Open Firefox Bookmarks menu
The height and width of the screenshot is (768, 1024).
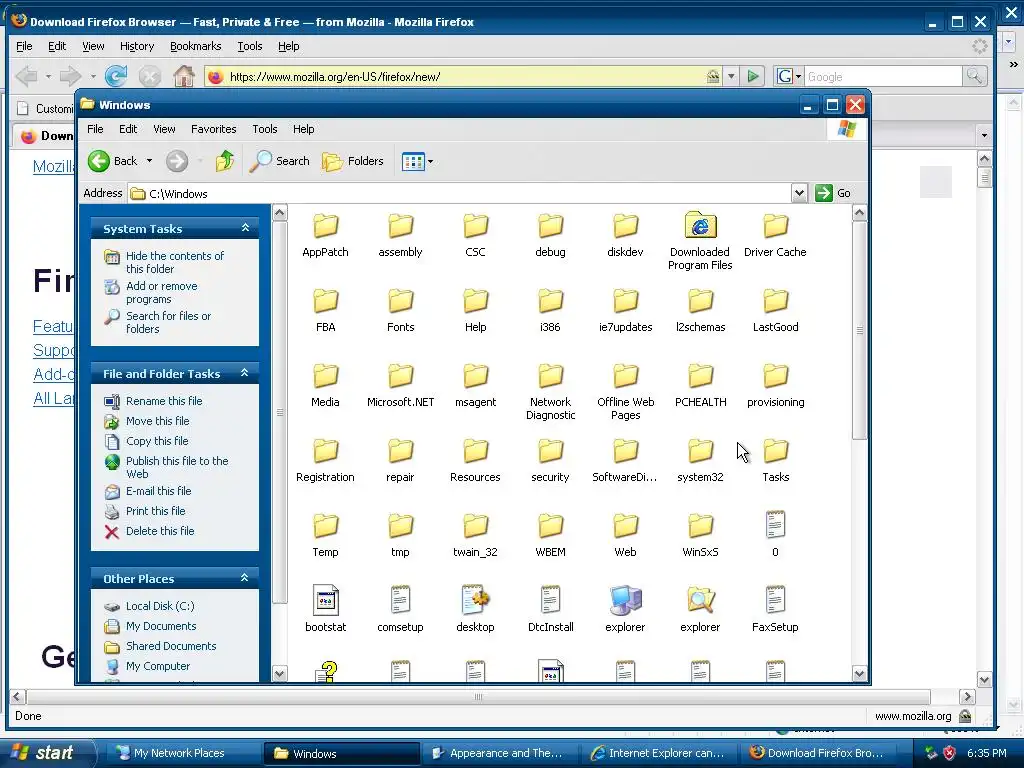[x=195, y=46]
